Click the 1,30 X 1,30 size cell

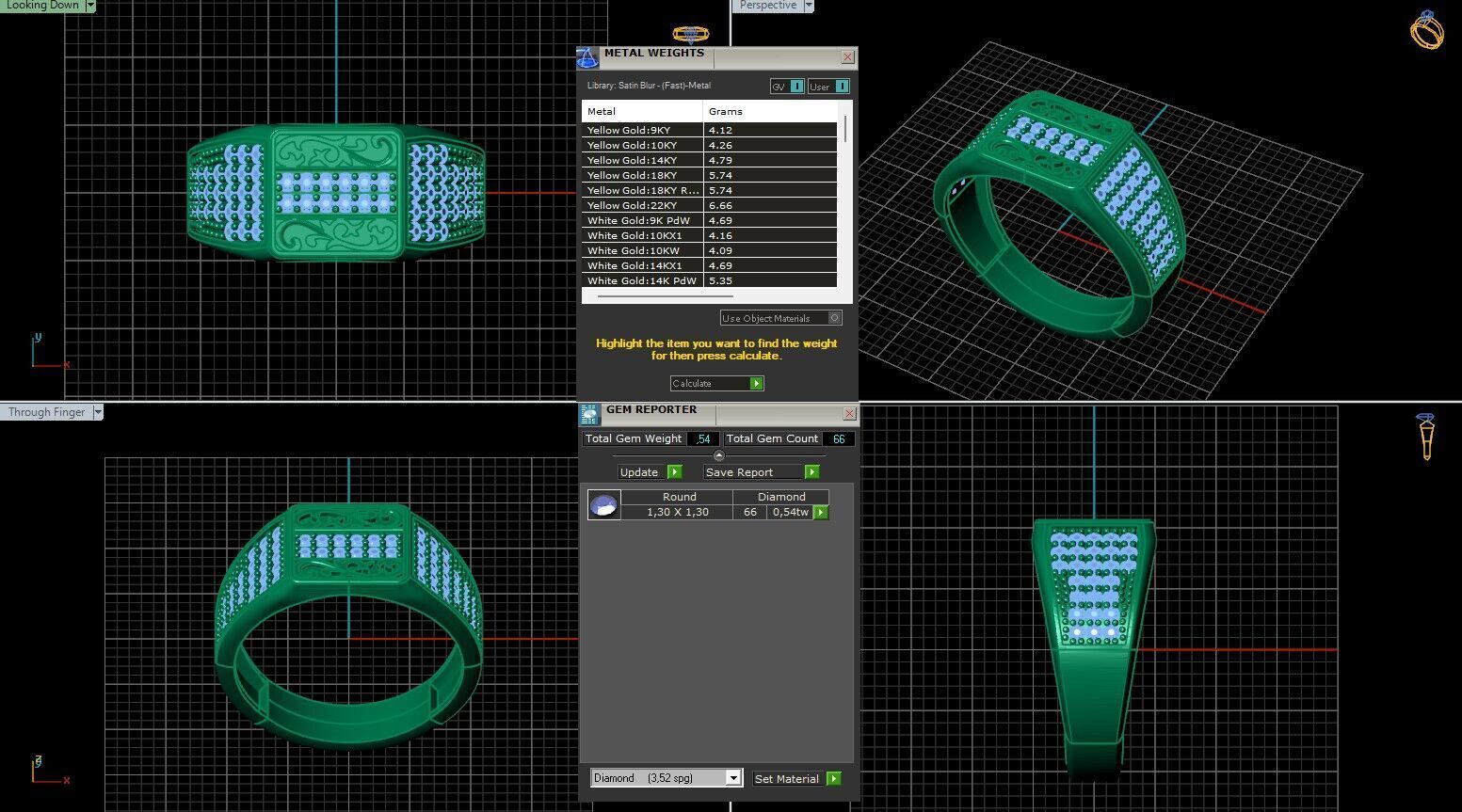678,513
